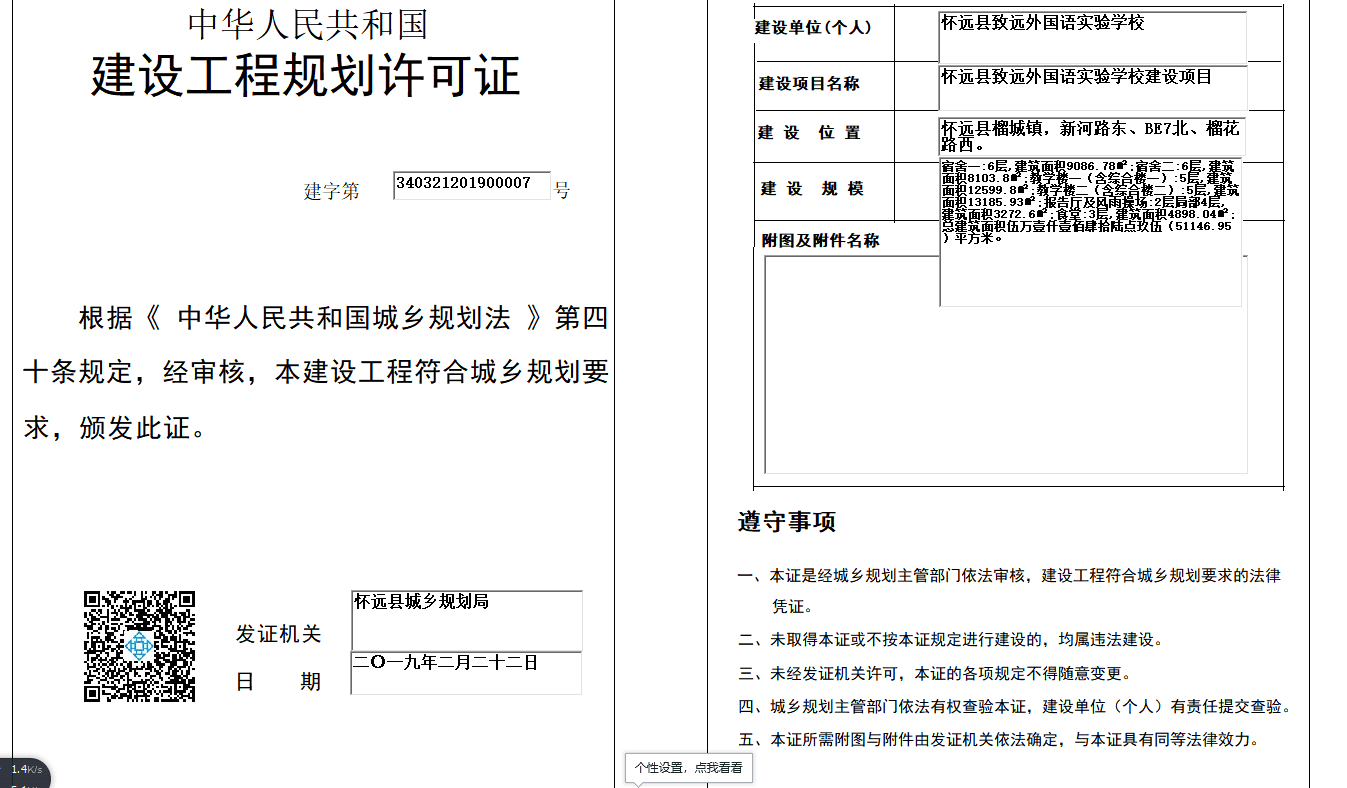Click the label 建设规模
The height and width of the screenshot is (788, 1347).
tap(812, 189)
